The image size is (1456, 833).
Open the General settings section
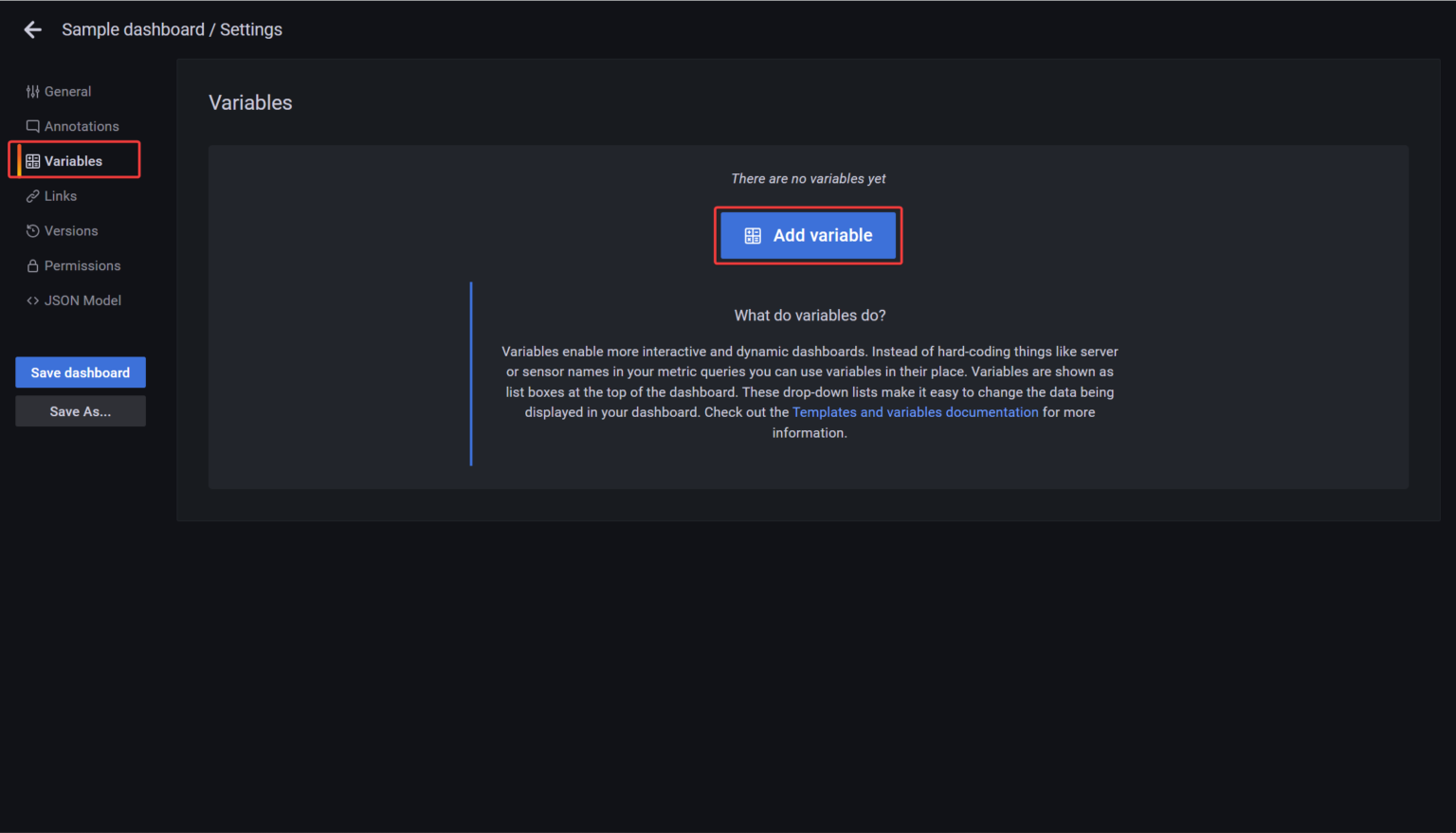67,91
